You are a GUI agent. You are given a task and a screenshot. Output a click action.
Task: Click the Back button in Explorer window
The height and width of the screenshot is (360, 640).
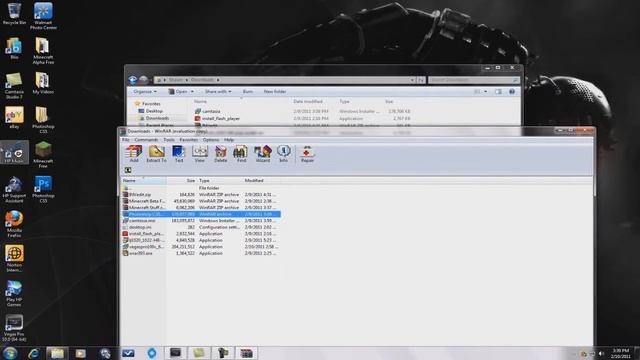(x=133, y=80)
